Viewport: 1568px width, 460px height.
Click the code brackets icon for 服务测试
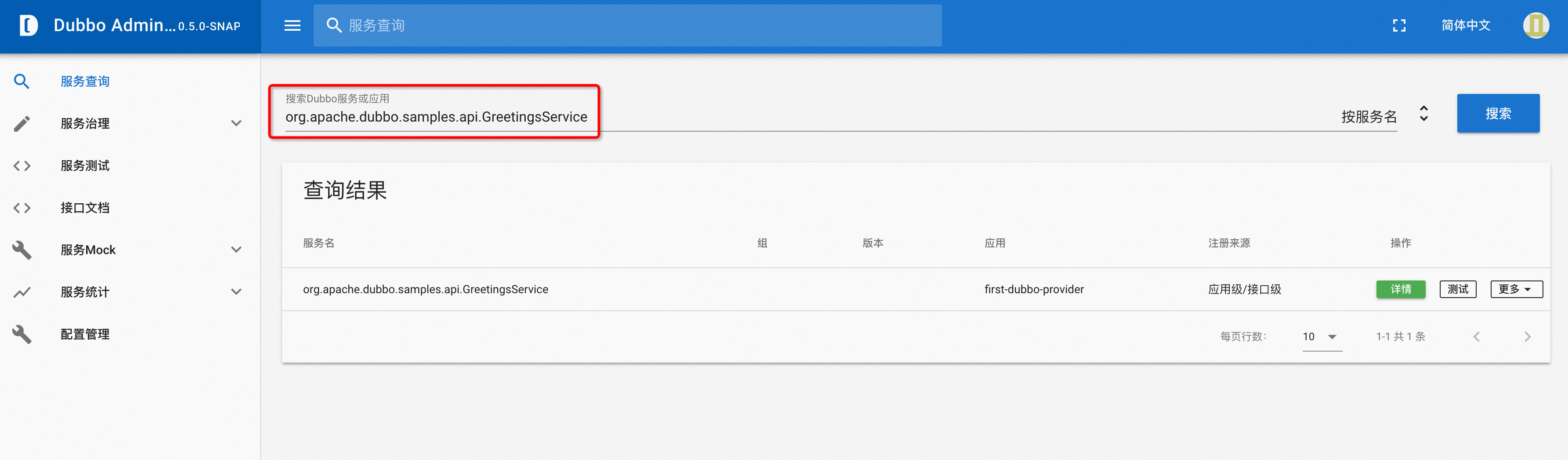[x=22, y=165]
